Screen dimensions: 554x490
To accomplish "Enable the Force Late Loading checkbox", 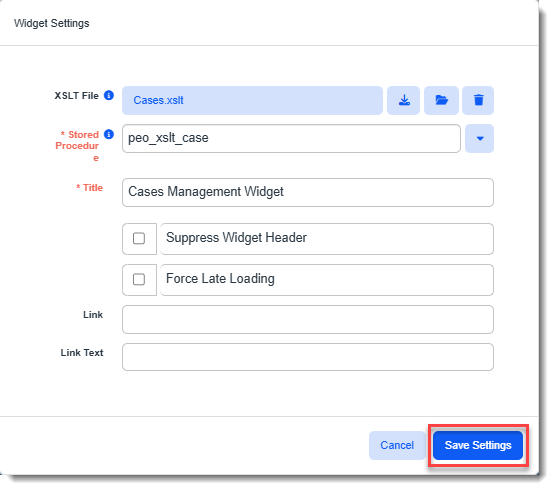I will click(x=139, y=279).
